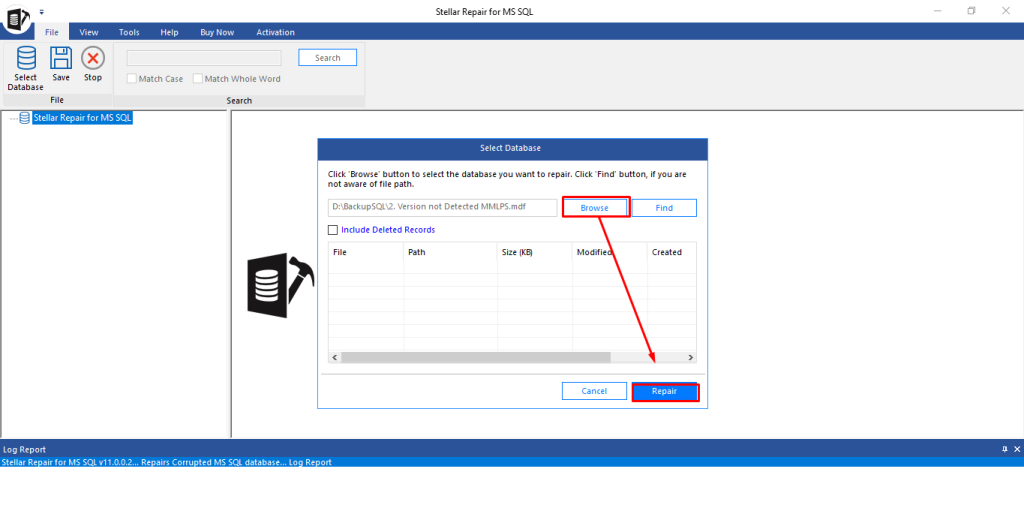Open the quick access toolbar dropdown arrow
This screenshot has height=517, width=1024.
pyautogui.click(x=42, y=12)
